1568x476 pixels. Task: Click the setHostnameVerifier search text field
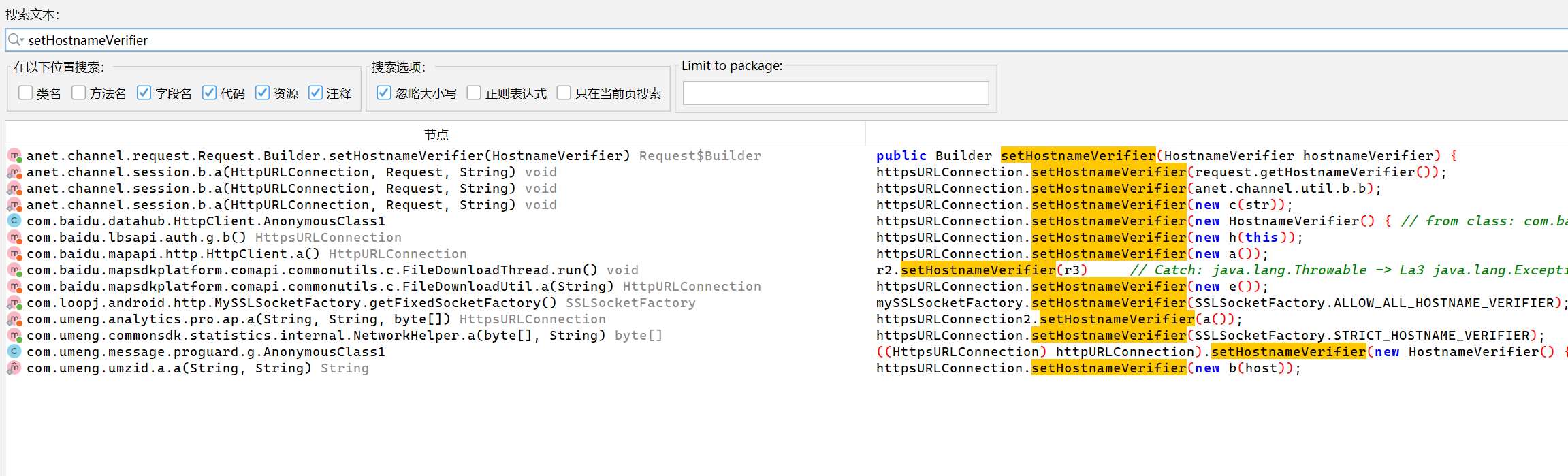[x=749, y=40]
